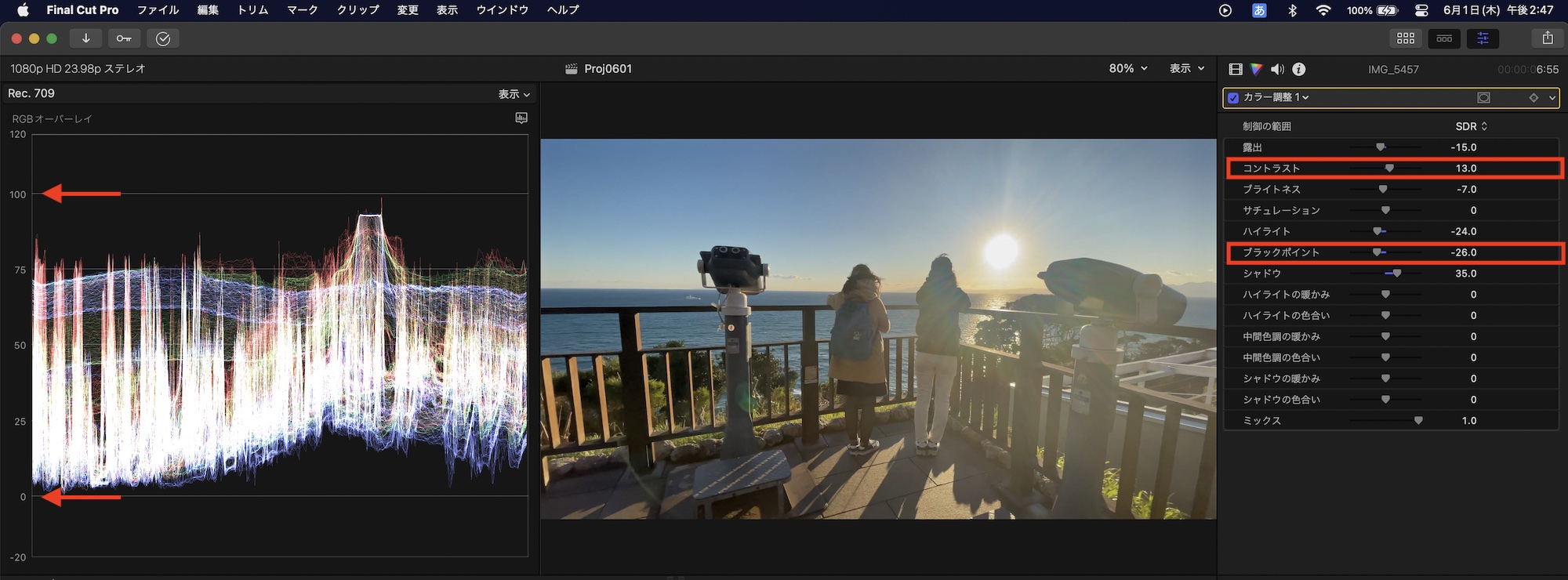This screenshot has height=580, width=1568.
Task: Open the 編集 menu
Action: (x=208, y=10)
